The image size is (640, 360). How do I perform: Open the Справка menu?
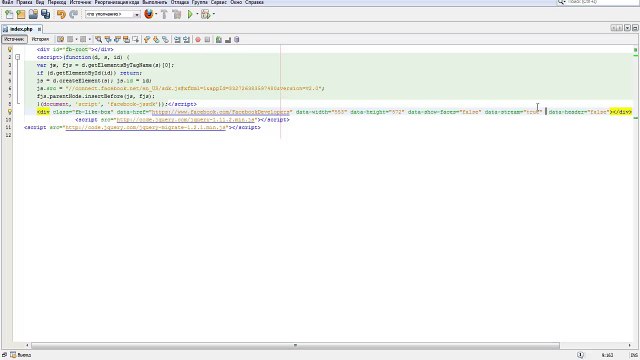pos(254,2)
